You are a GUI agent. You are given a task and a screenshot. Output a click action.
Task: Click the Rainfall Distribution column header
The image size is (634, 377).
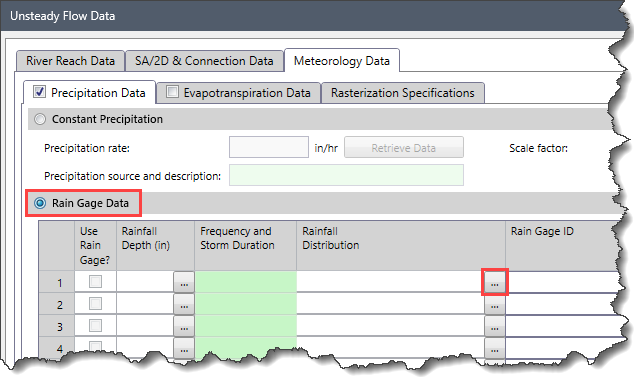point(401,246)
